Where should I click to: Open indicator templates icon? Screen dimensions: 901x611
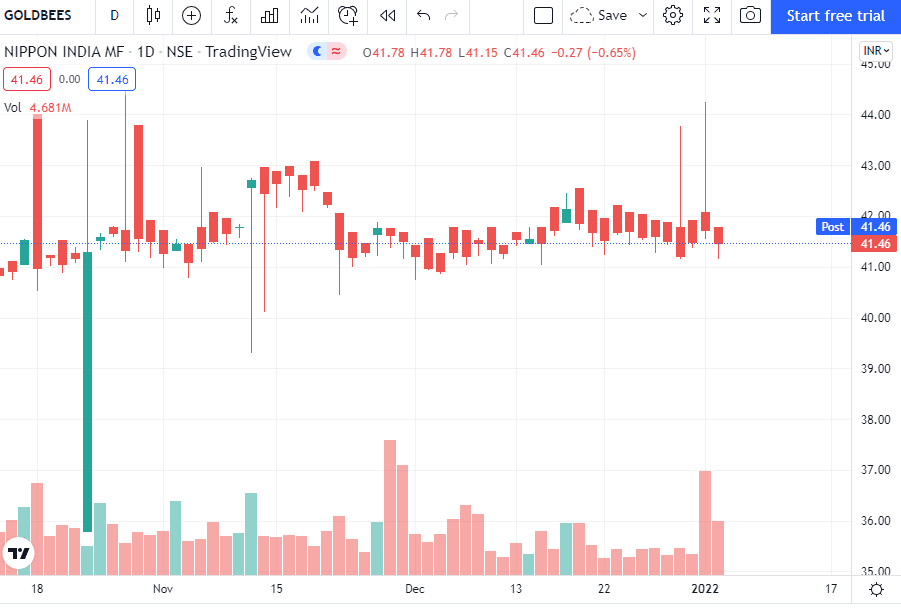(x=309, y=15)
